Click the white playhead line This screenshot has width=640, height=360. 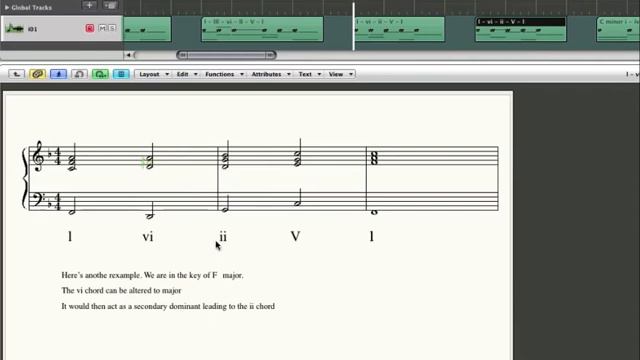click(x=353, y=27)
